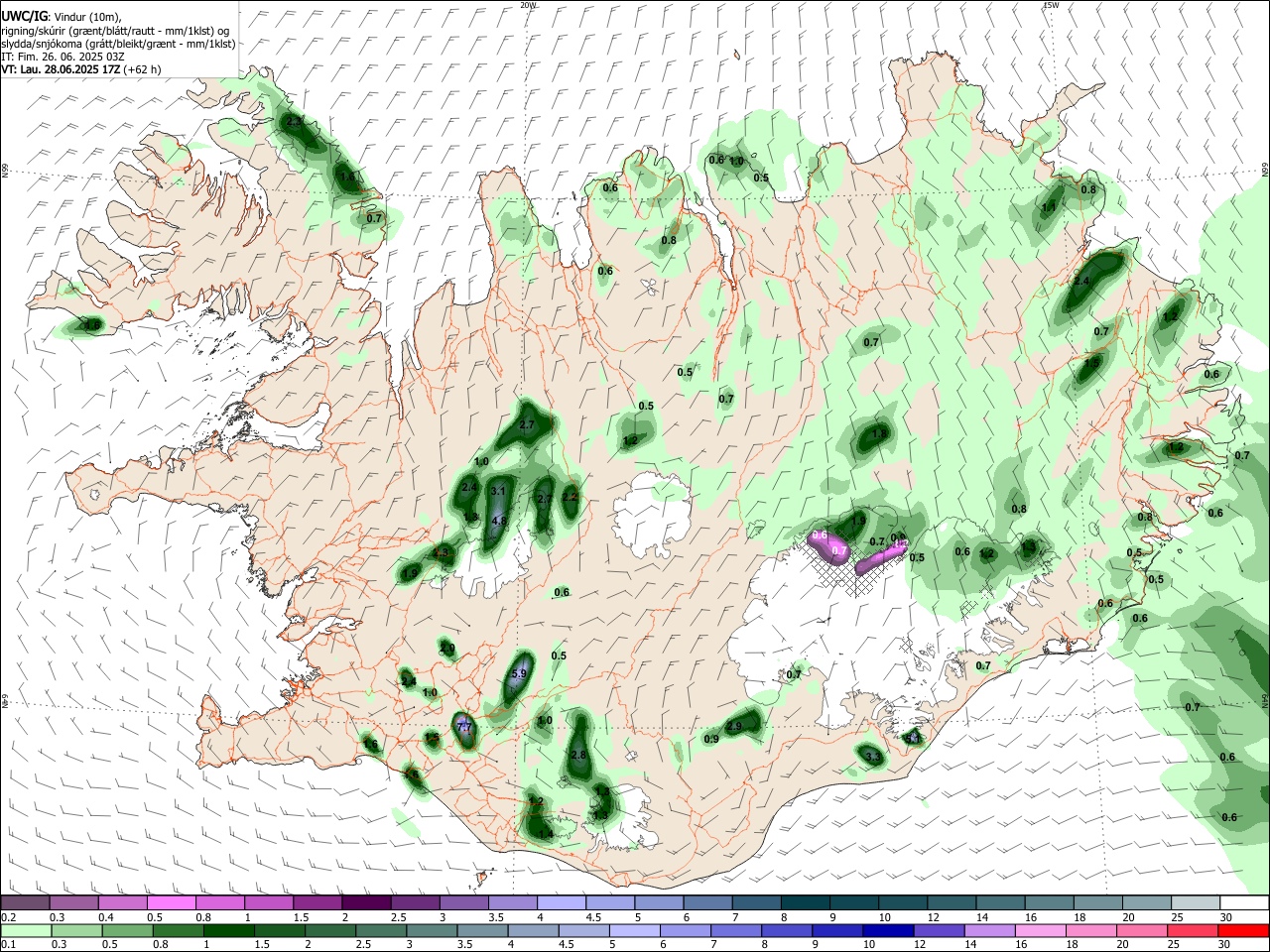The width and height of the screenshot is (1270, 952).
Task: Select the snow legend swatch between 4 and 4.5
Action: coord(562,903)
